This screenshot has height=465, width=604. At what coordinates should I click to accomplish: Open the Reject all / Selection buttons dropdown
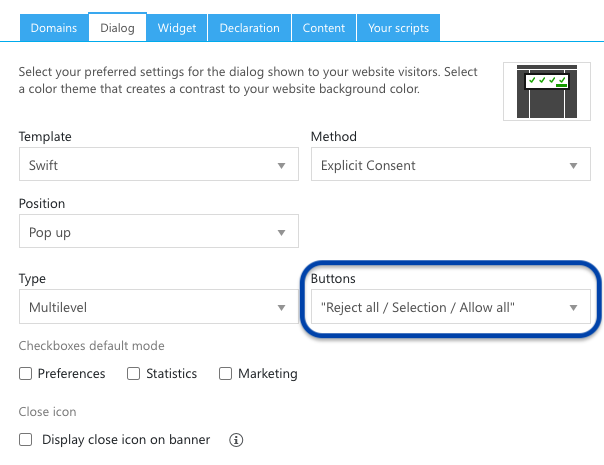click(x=451, y=306)
